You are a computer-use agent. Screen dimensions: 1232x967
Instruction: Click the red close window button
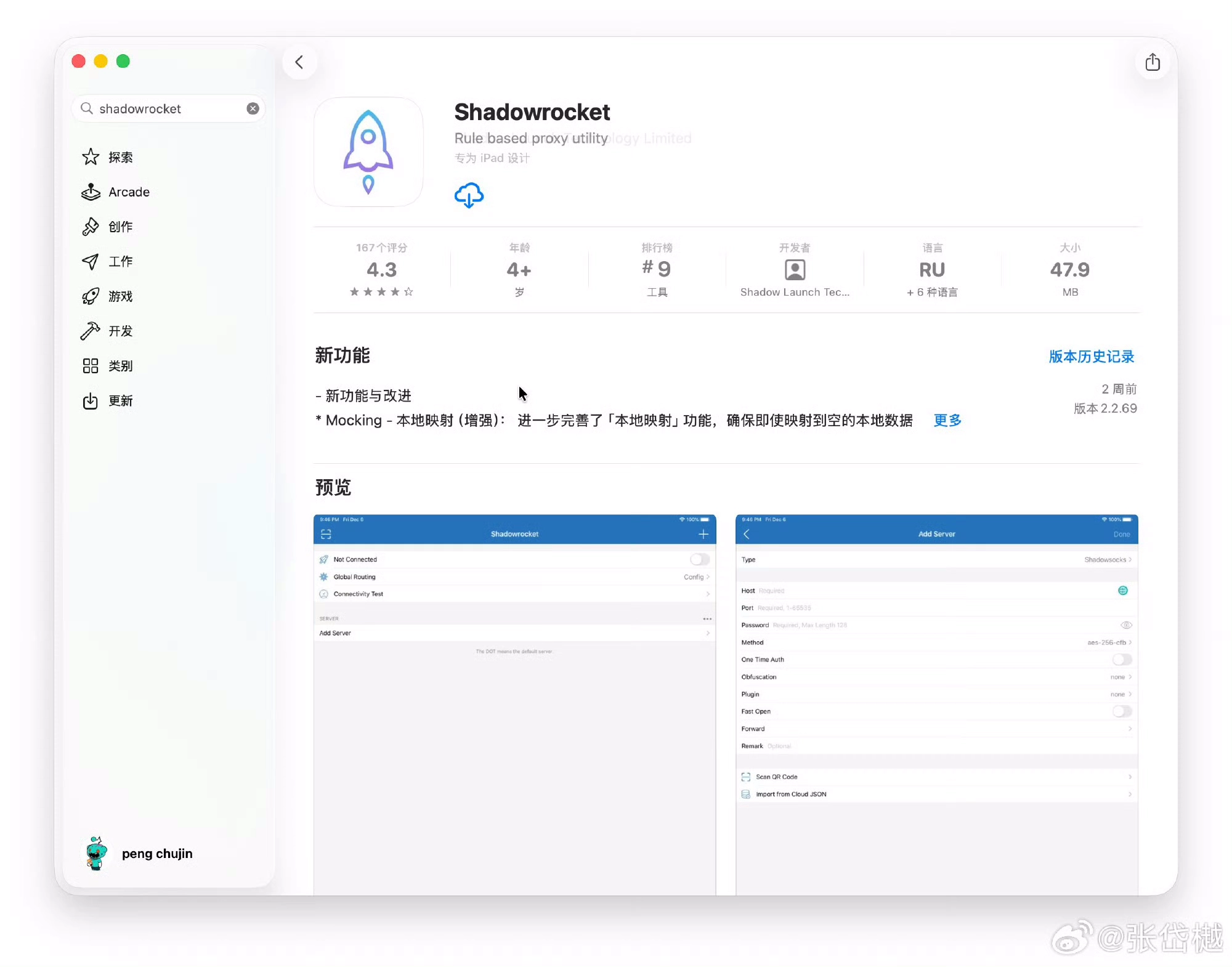tap(78, 61)
